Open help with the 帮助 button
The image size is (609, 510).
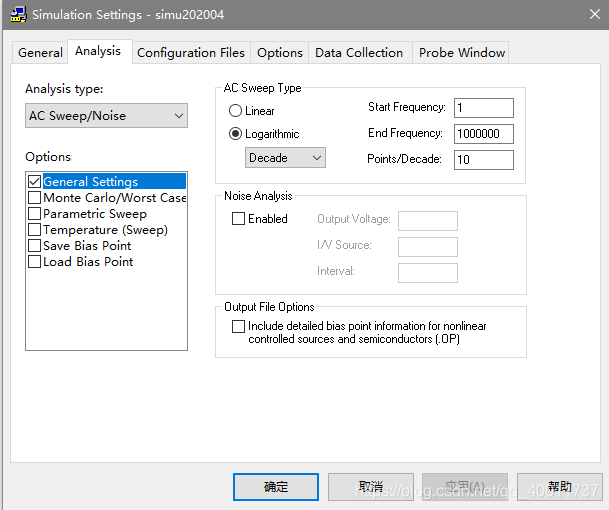pyautogui.click(x=560, y=487)
